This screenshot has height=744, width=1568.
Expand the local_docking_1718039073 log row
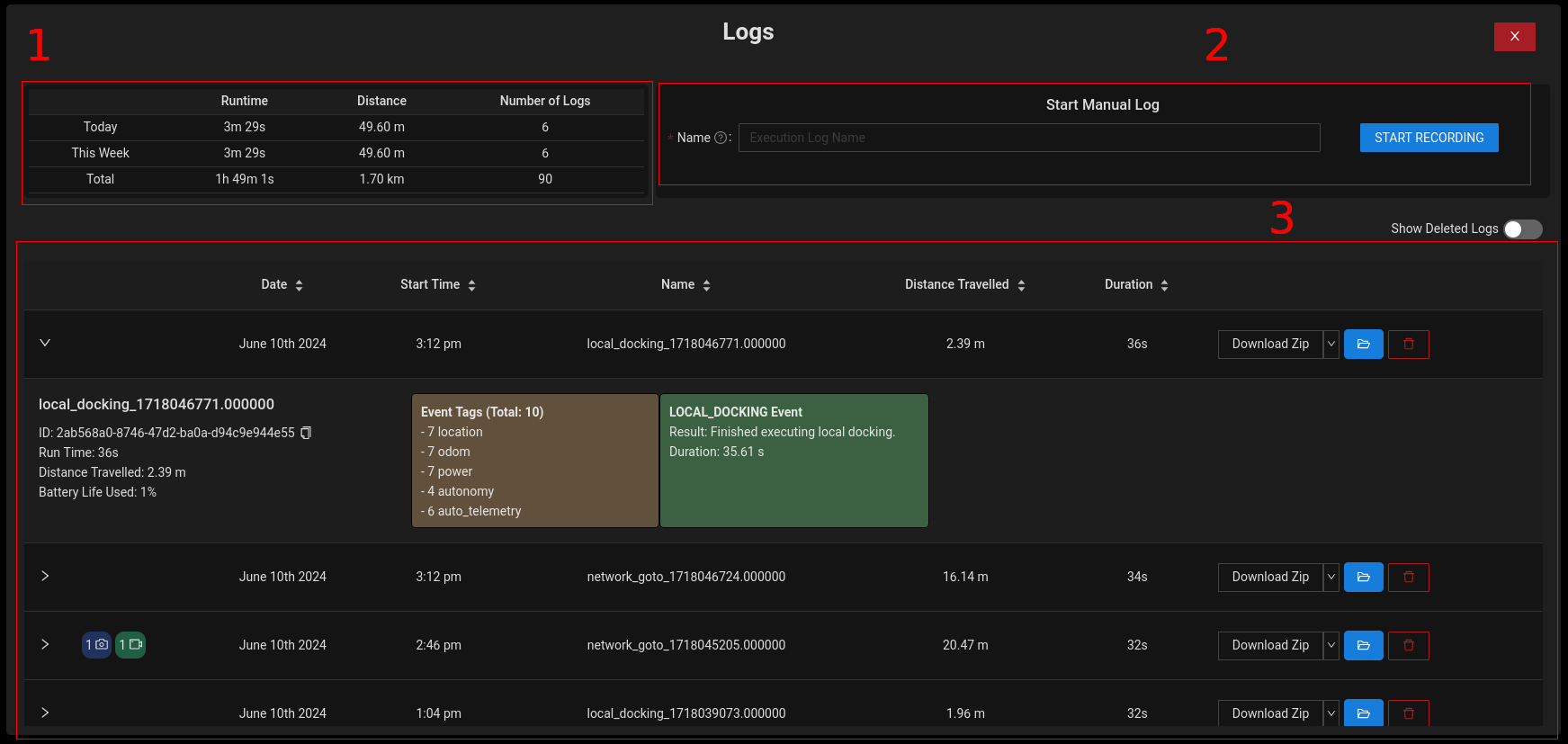(x=45, y=713)
